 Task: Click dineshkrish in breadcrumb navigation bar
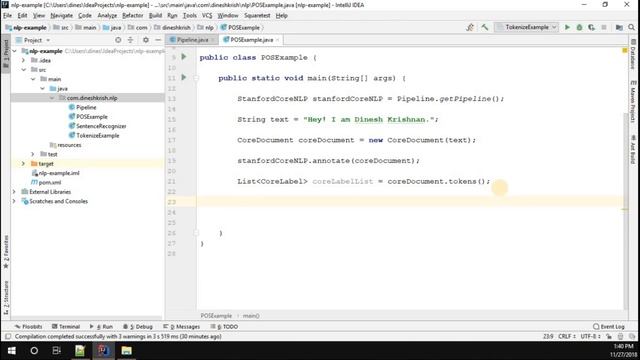[x=176, y=28]
